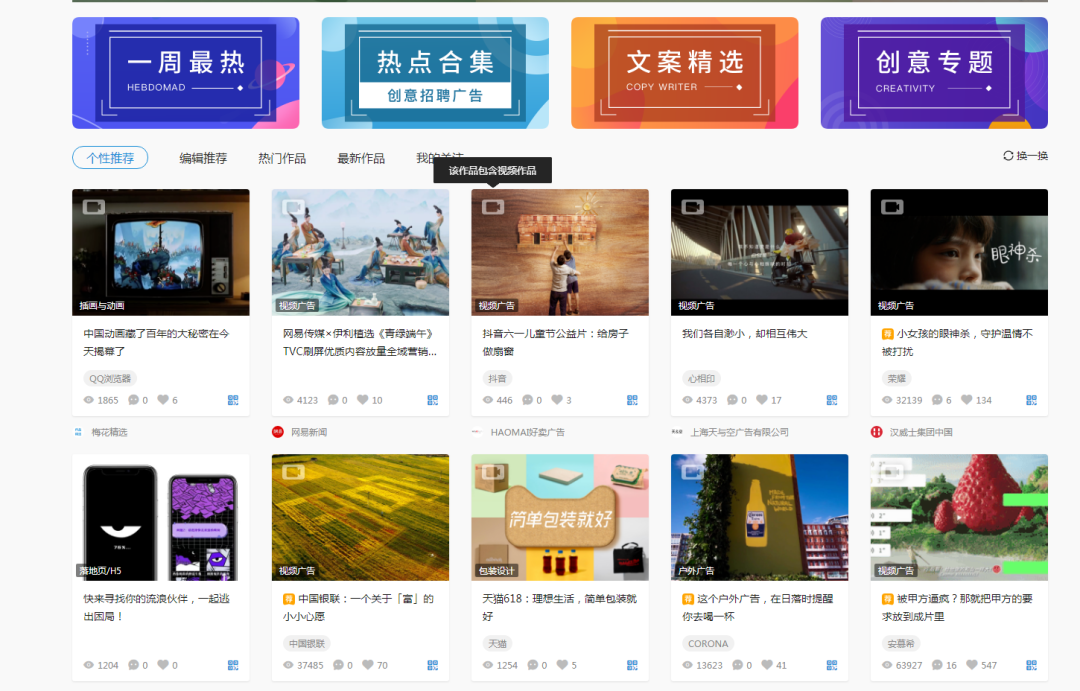
Task: Click the 汉威士集团中国 author avatar
Action: (876, 432)
